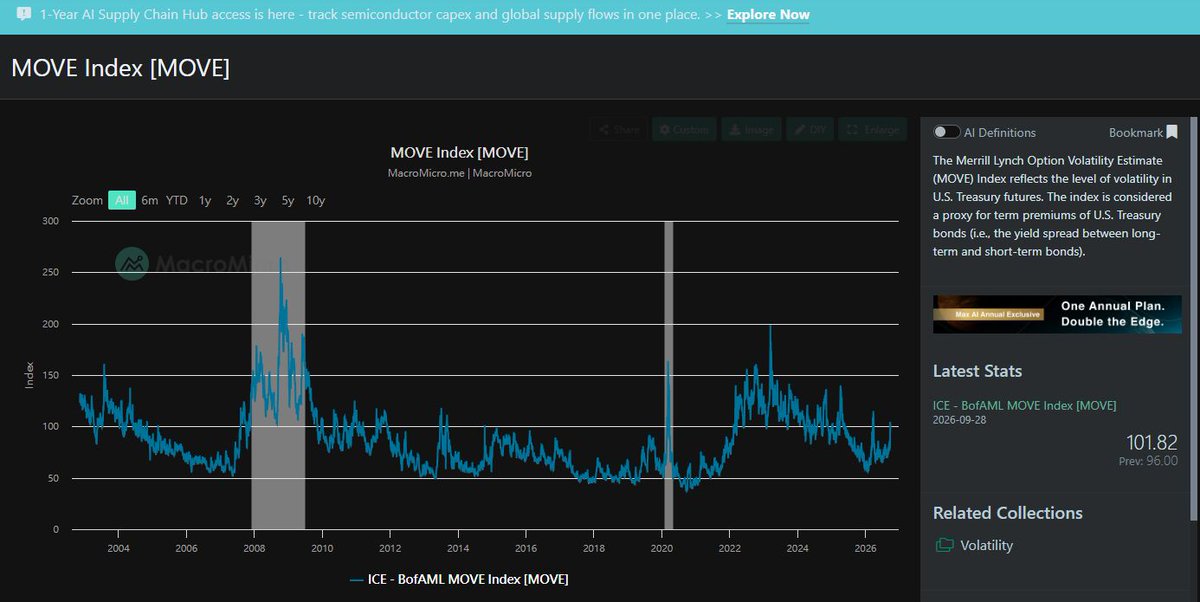Click the 2008 x-axis label
The height and width of the screenshot is (602, 1200).
coord(254,548)
